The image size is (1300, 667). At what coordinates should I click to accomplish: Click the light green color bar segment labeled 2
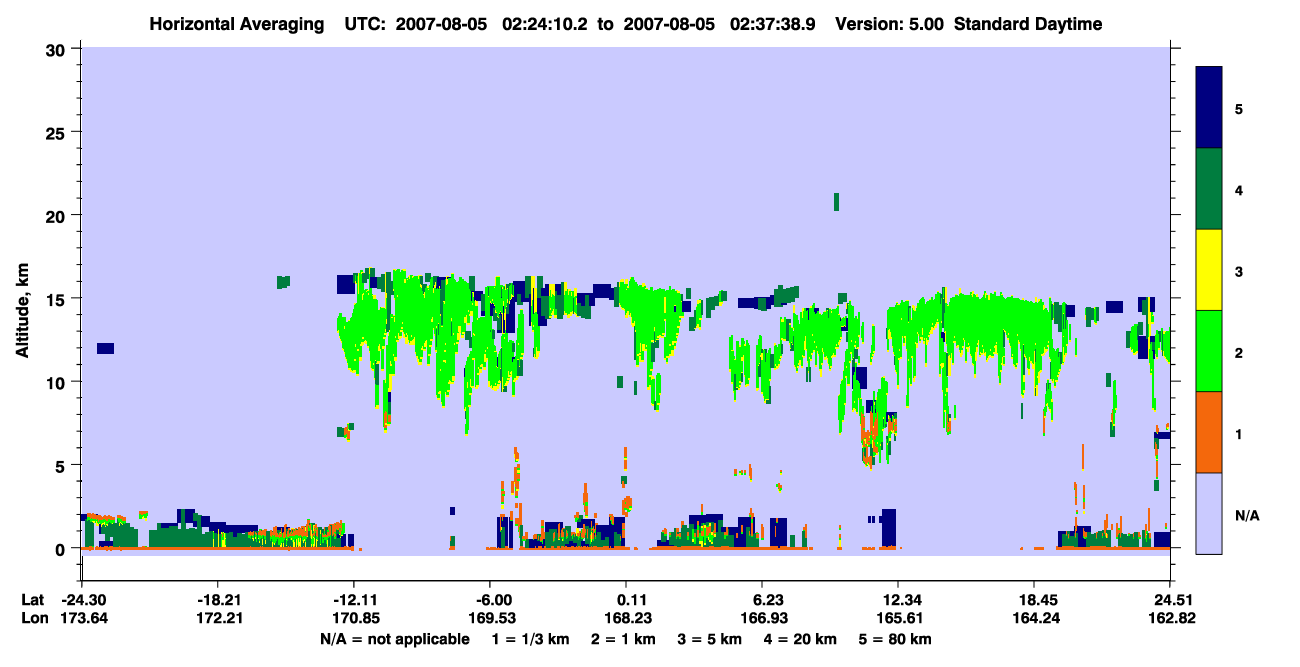pyautogui.click(x=1209, y=351)
